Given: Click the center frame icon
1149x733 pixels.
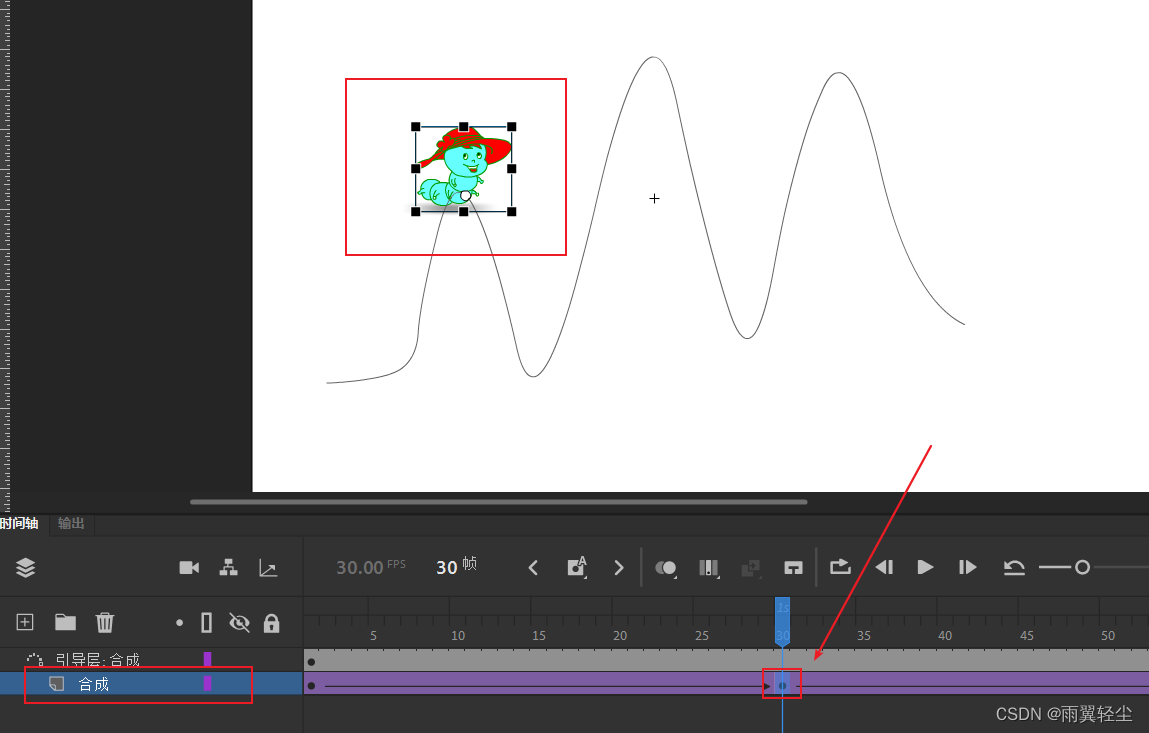Looking at the screenshot, I should [794, 568].
